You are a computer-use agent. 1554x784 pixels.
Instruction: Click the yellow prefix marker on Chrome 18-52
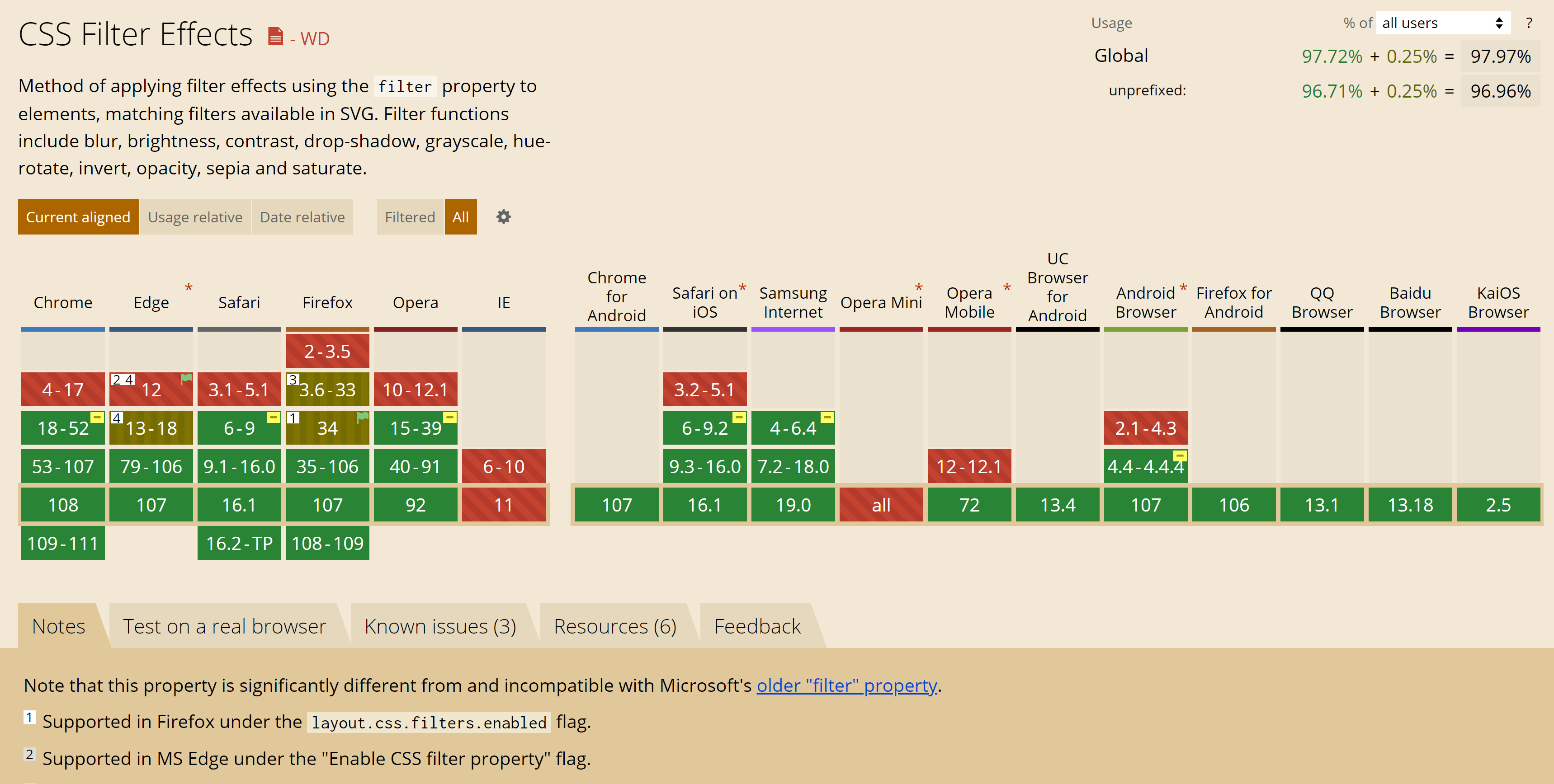96,418
